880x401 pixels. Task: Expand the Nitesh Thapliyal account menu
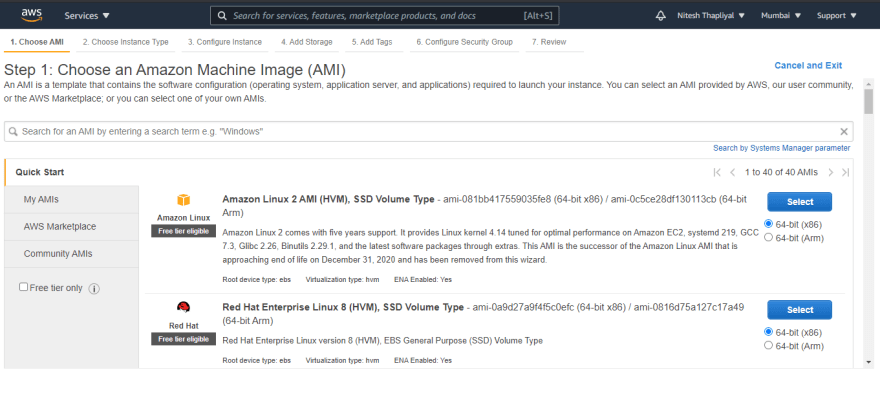(711, 16)
